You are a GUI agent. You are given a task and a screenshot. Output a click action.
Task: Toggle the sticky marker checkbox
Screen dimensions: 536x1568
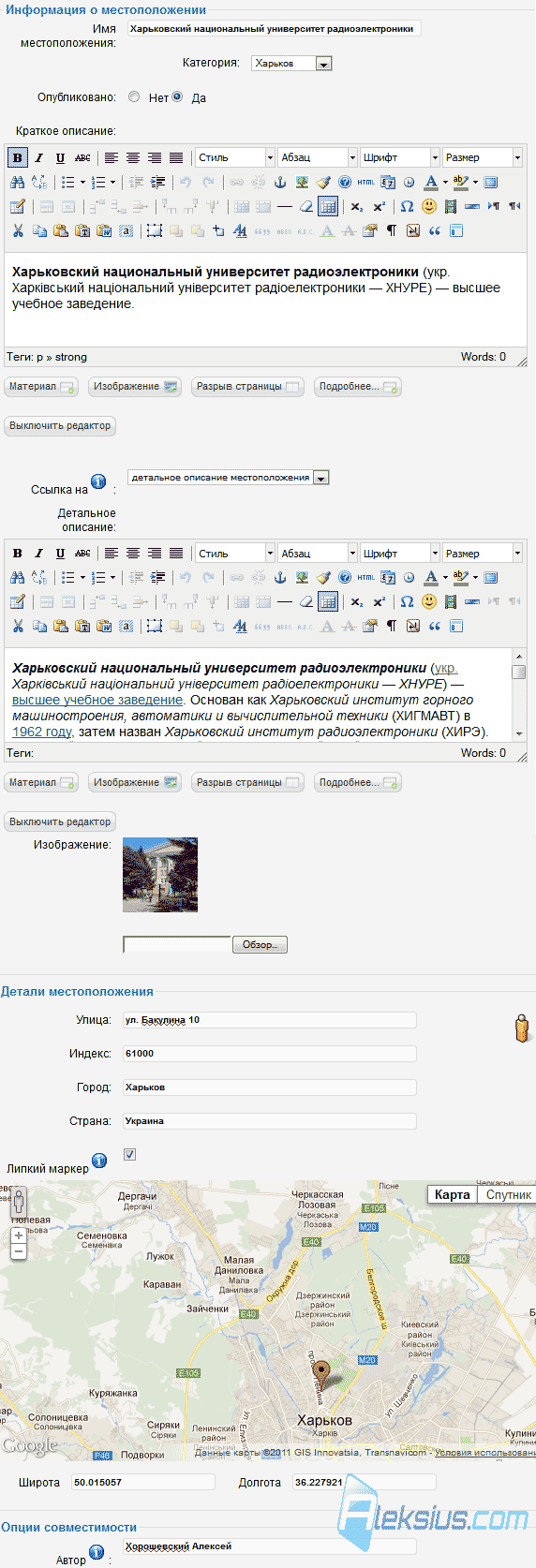tap(129, 1155)
